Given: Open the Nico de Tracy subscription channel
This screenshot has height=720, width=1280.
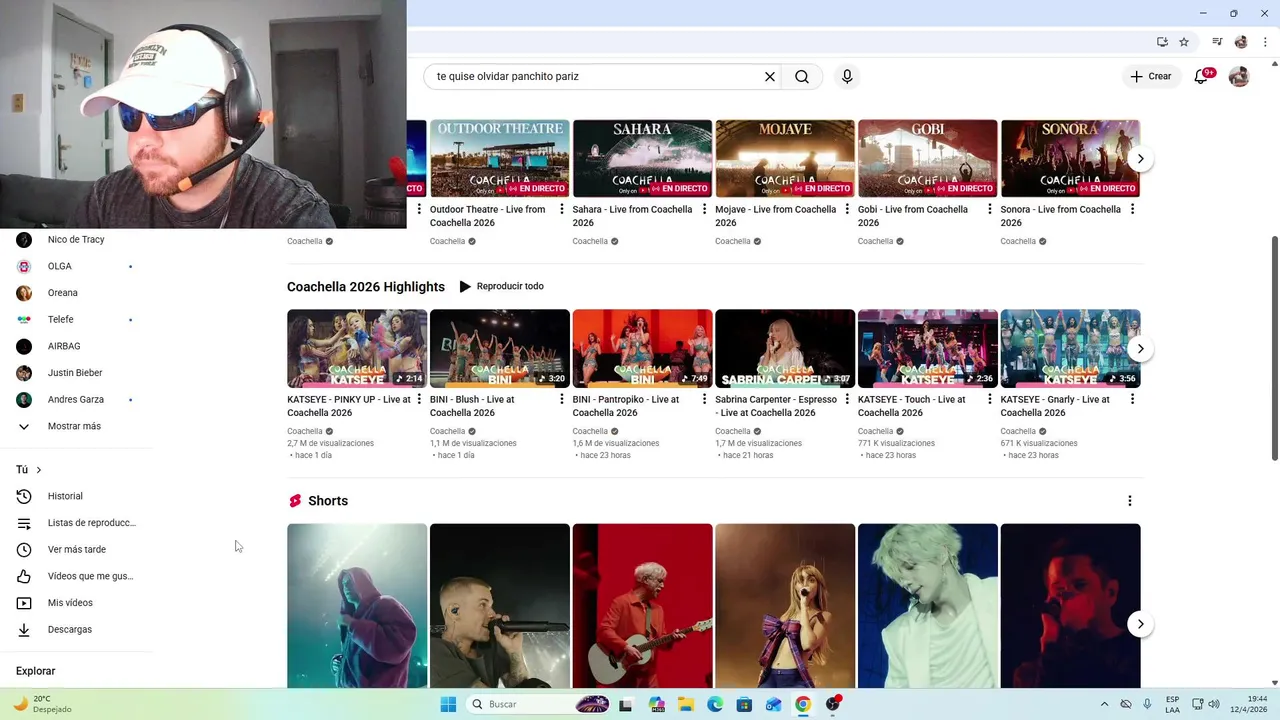Looking at the screenshot, I should pyautogui.click(x=76, y=240).
